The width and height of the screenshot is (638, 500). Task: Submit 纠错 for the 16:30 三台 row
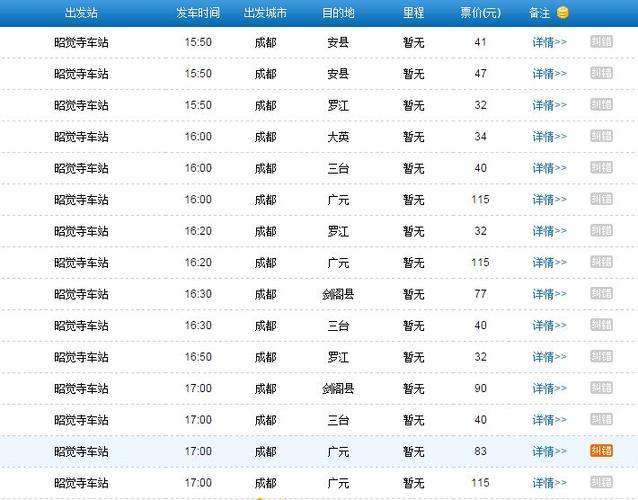click(x=601, y=325)
